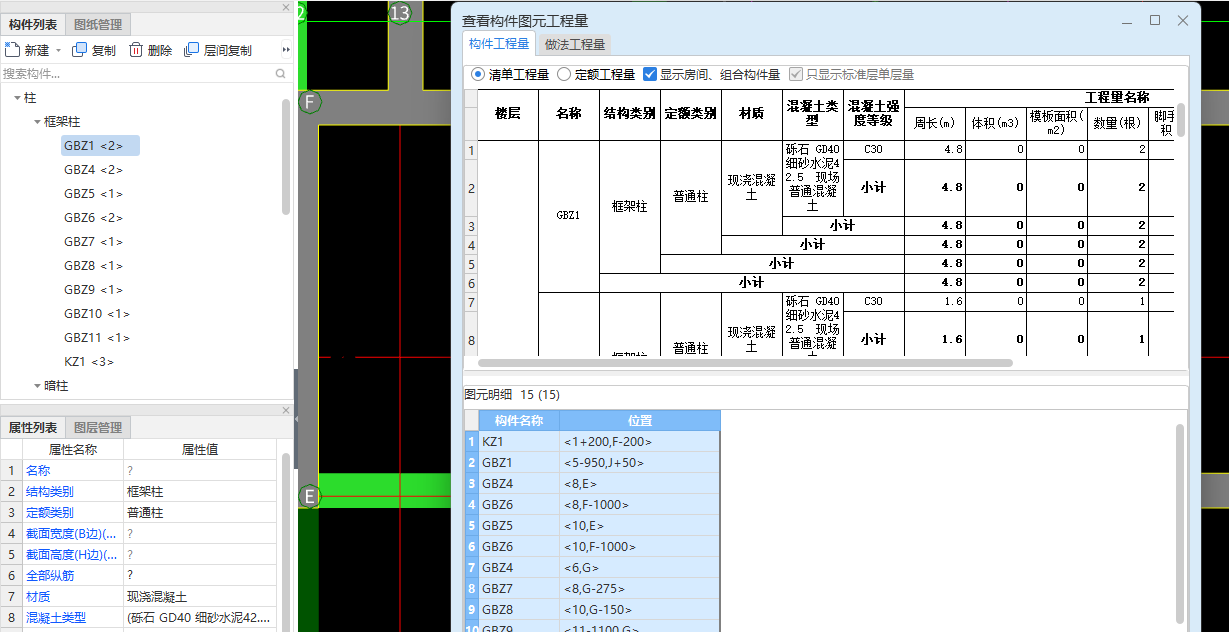Select GBZ10 <1> in component tree
This screenshot has width=1229, height=632.
coord(97,313)
